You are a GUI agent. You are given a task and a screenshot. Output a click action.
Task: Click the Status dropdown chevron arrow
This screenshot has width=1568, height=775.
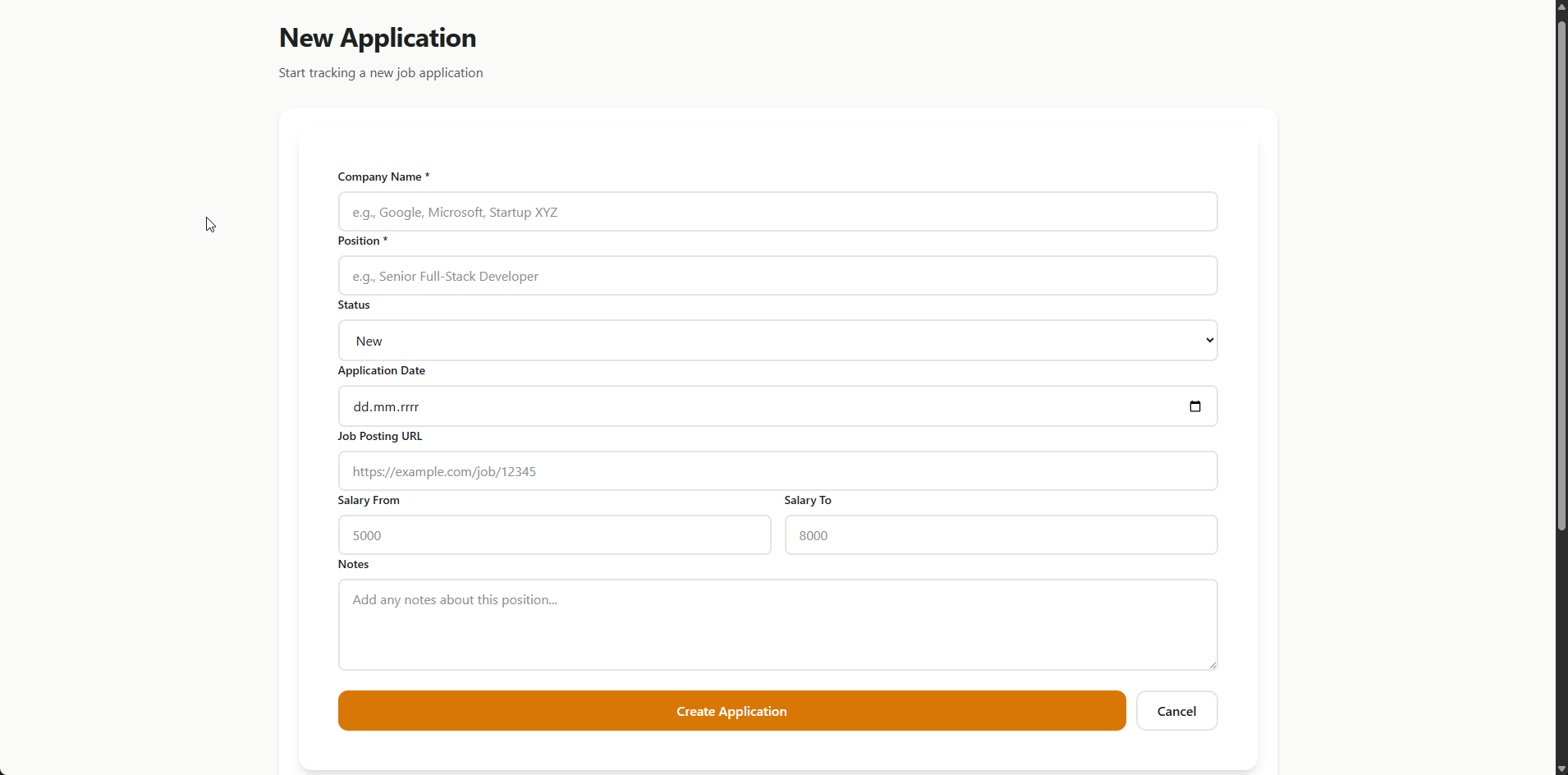pos(1208,340)
